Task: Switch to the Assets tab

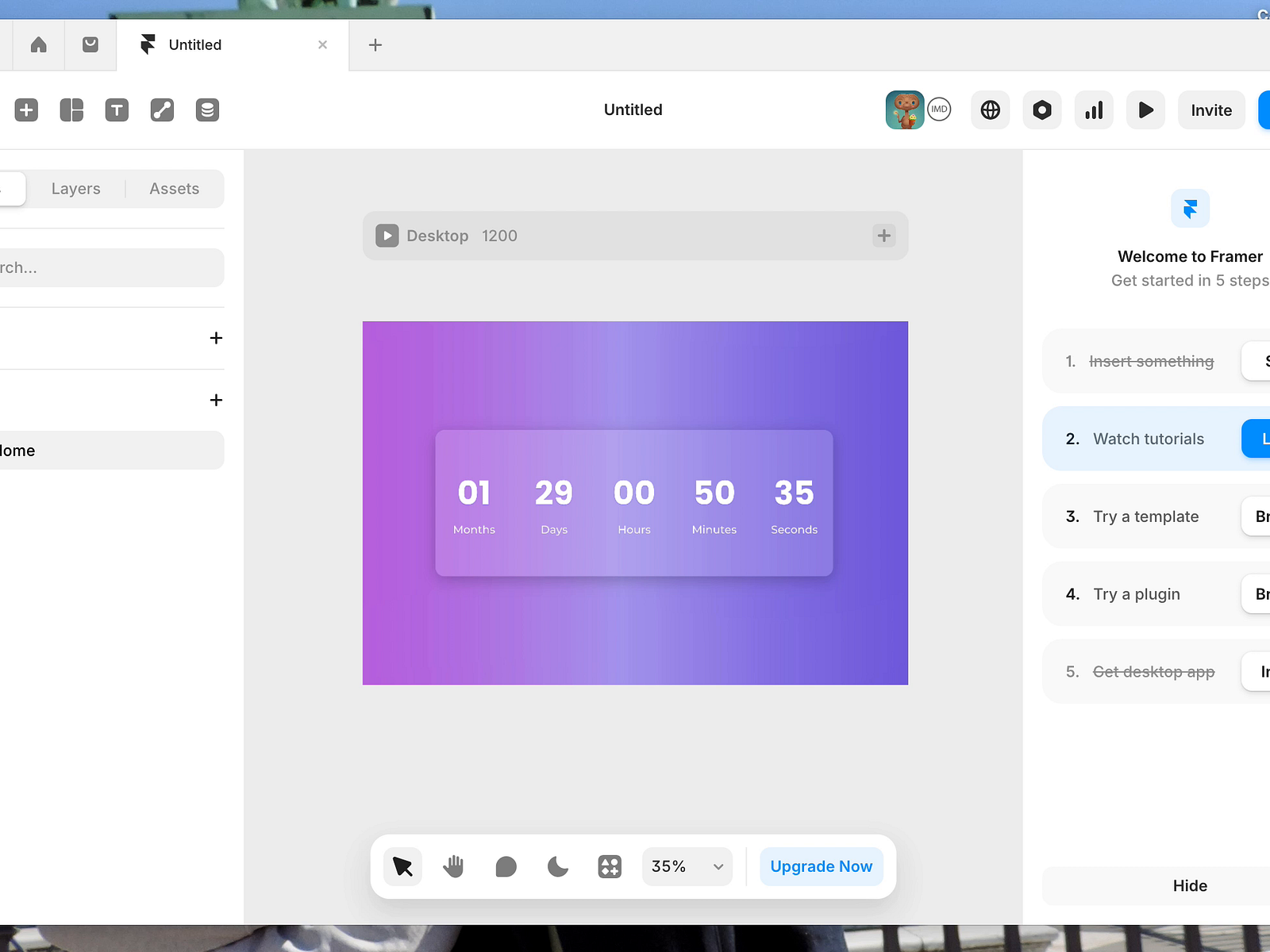Action: [x=174, y=189]
